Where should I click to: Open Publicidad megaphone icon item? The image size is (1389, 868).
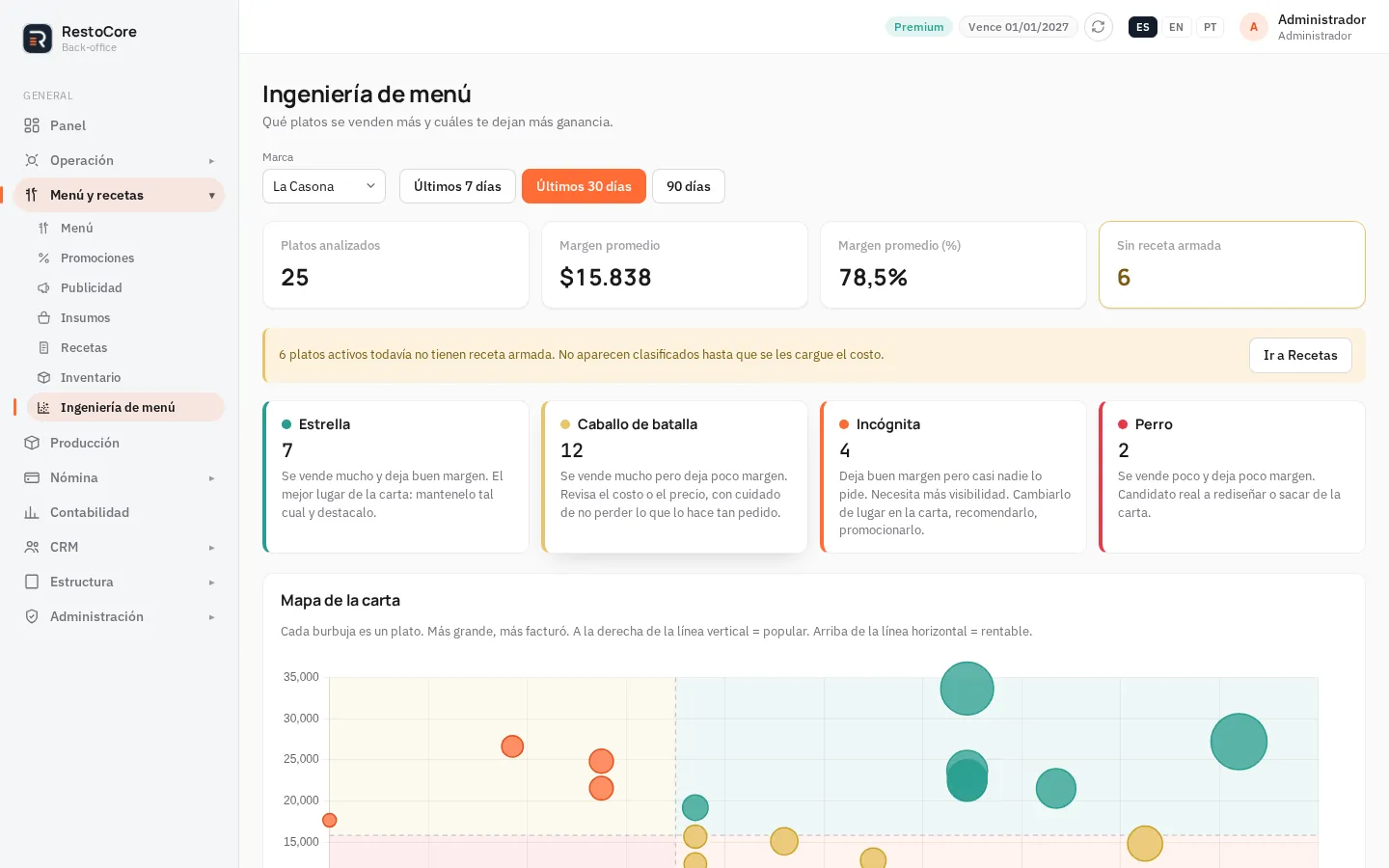[43, 287]
